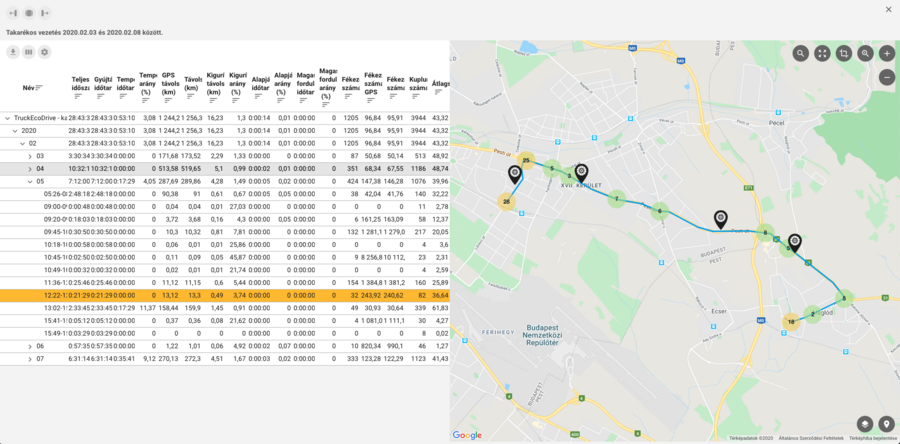Open the table settings gear icon

[44, 52]
